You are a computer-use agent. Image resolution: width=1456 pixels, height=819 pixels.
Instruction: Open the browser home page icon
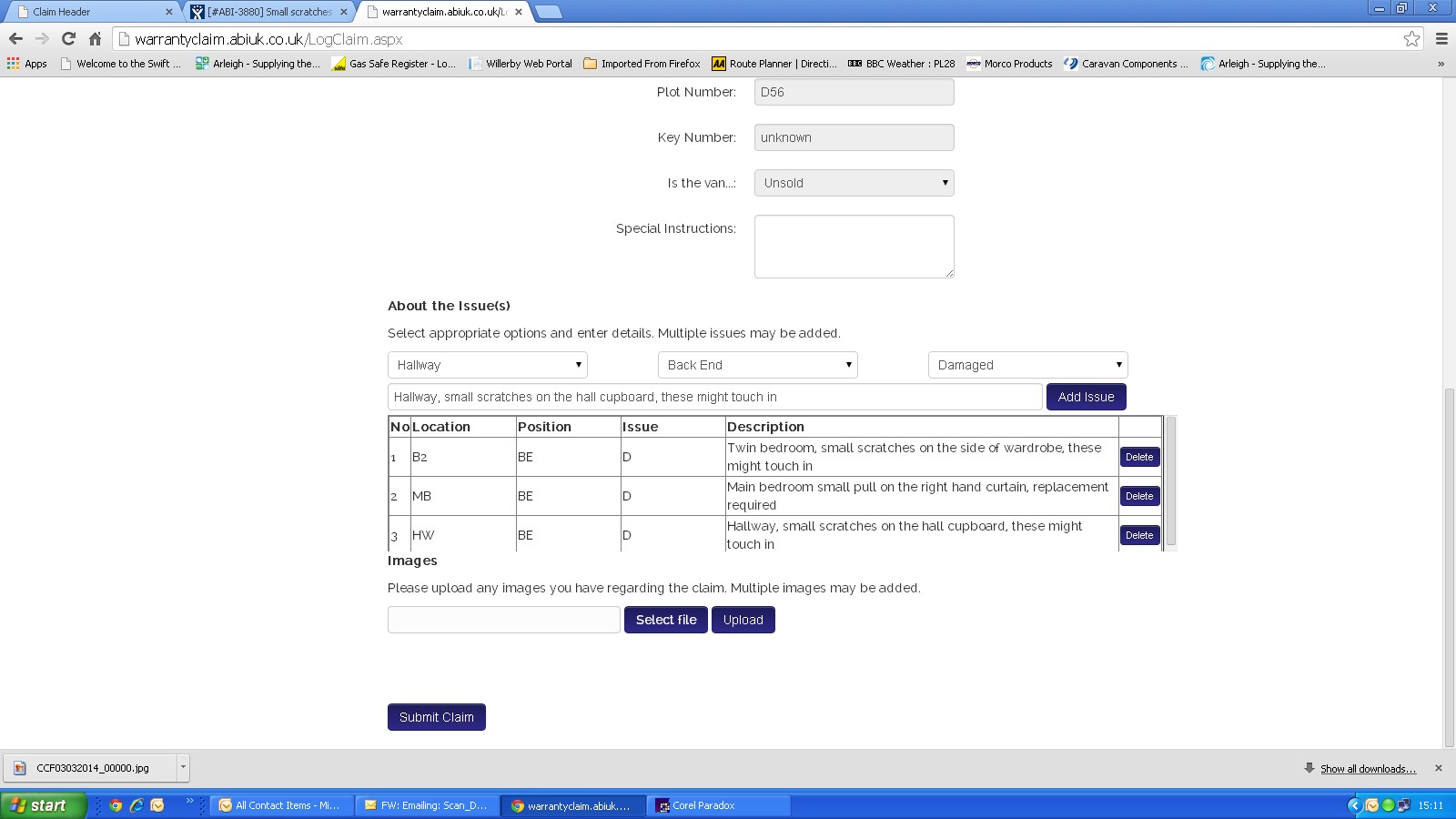(95, 38)
